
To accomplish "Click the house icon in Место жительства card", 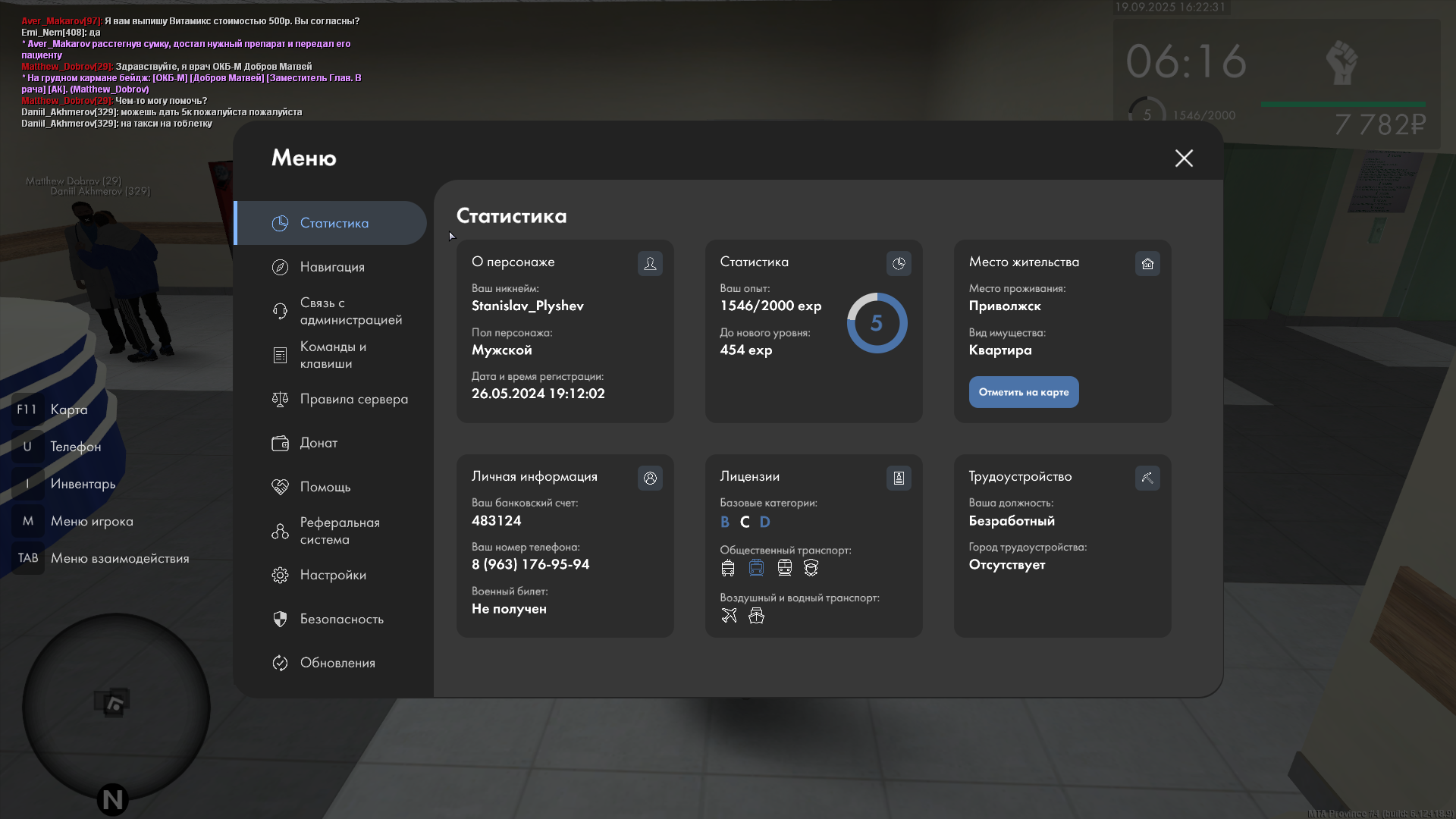I will pos(1147,263).
